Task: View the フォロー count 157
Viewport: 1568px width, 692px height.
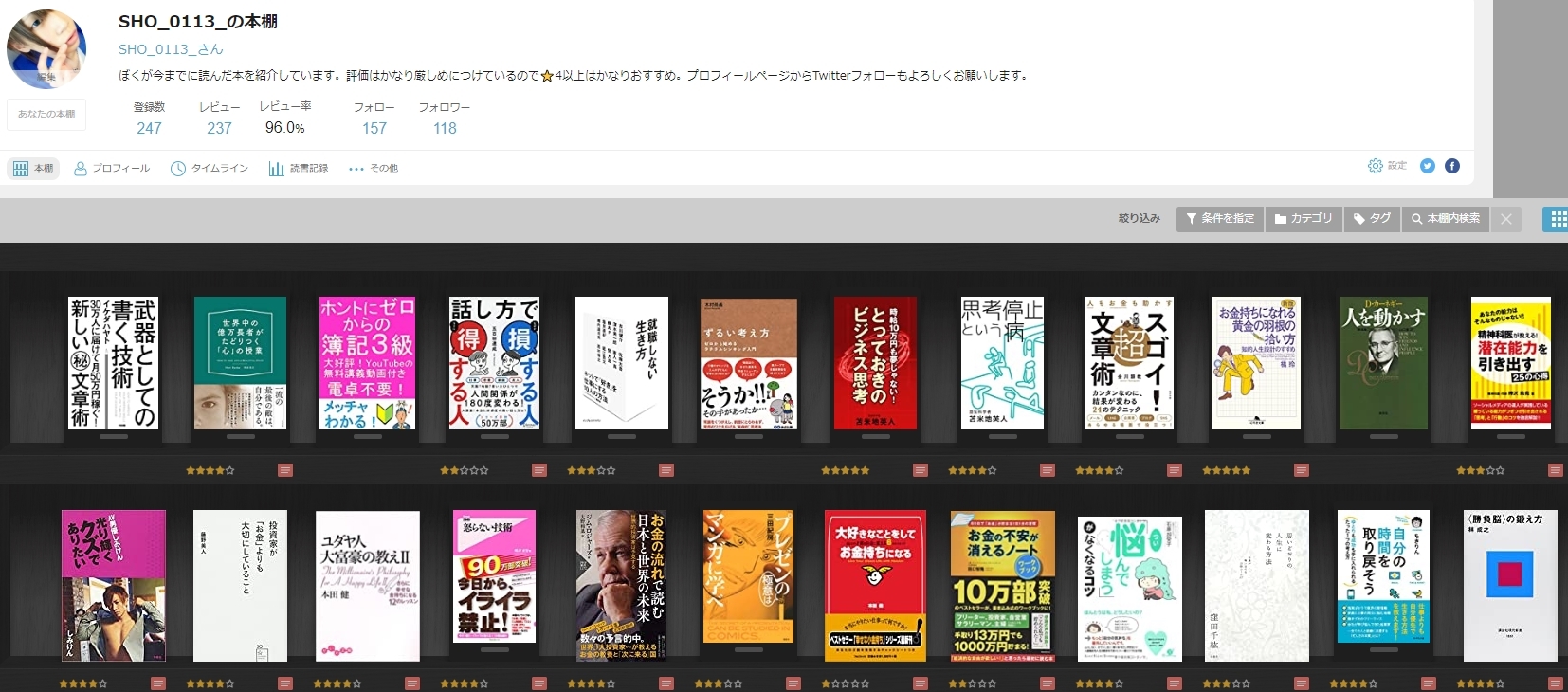Action: click(x=374, y=128)
